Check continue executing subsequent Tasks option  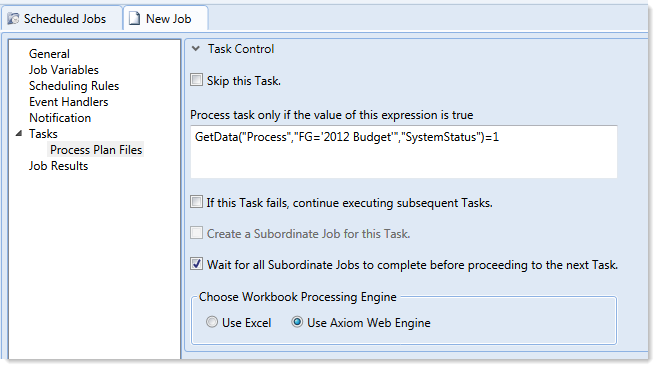[x=196, y=202]
